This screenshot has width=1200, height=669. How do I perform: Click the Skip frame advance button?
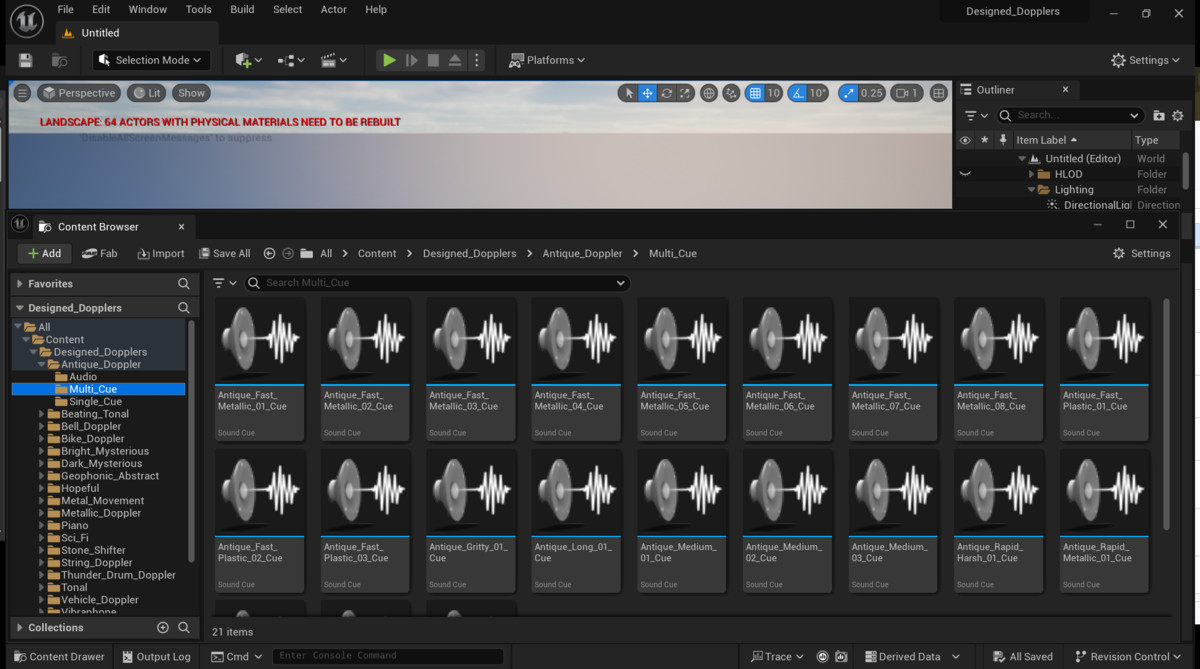click(x=411, y=60)
